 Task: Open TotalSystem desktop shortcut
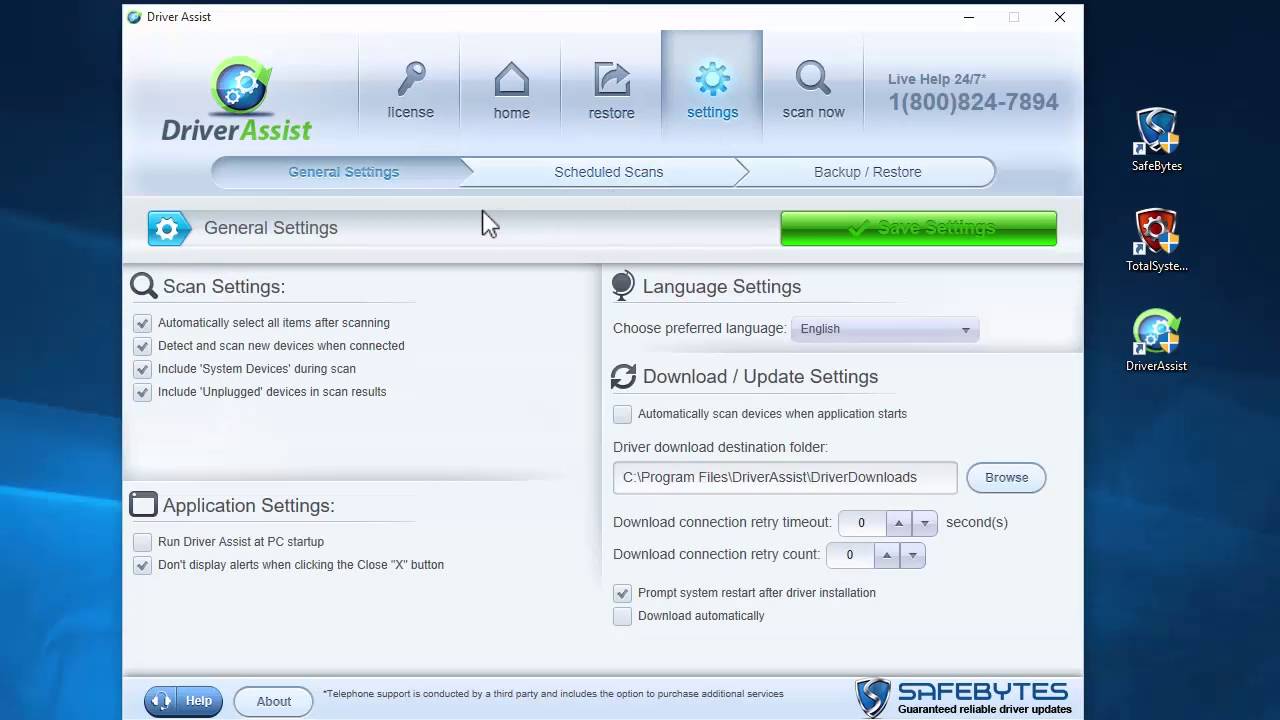point(1157,241)
